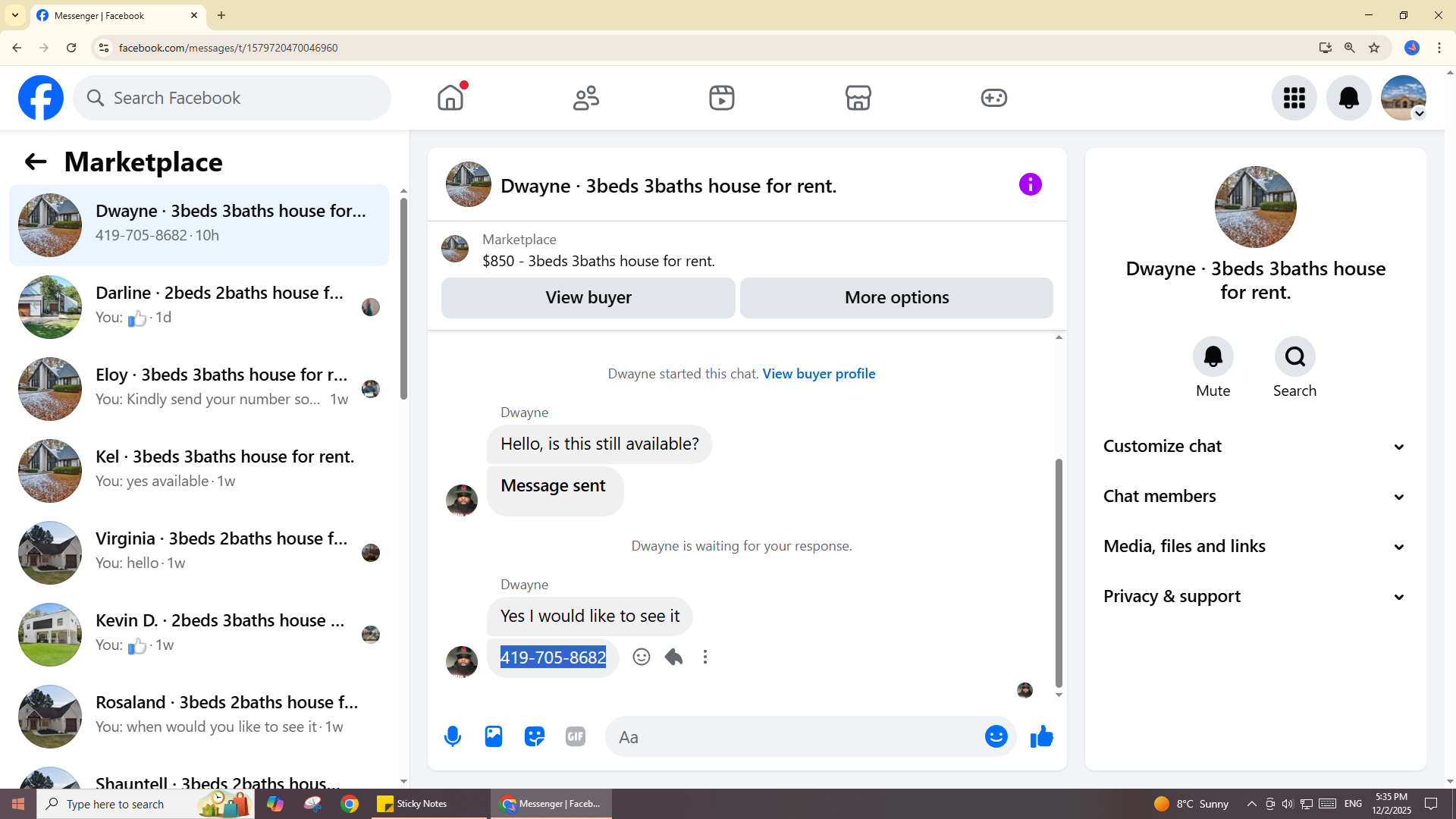This screenshot has width=1456, height=819.
Task: Go to Marketplace tab in top navigation
Action: click(858, 98)
